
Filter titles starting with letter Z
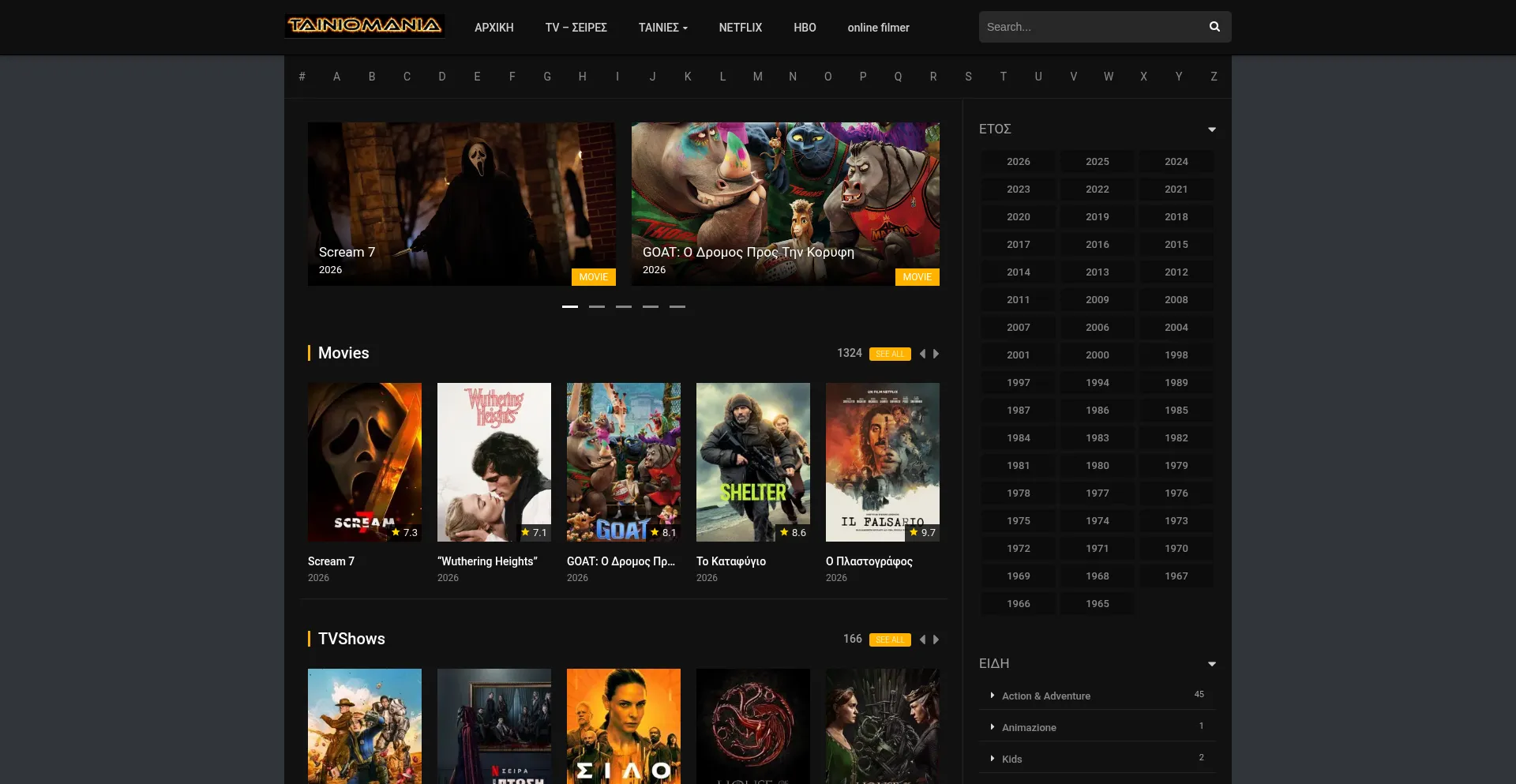[x=1214, y=77]
